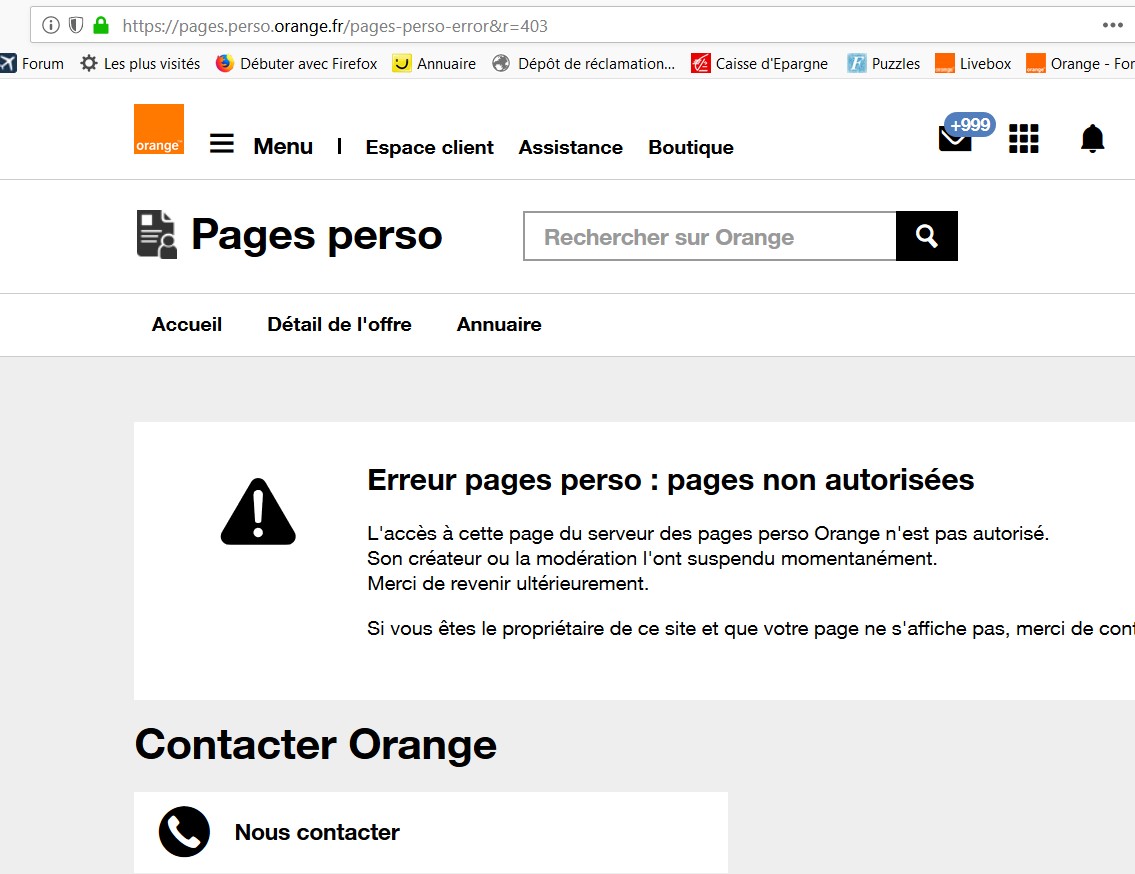Launch search with the magnifier icon
This screenshot has width=1135, height=874.
coord(926,236)
